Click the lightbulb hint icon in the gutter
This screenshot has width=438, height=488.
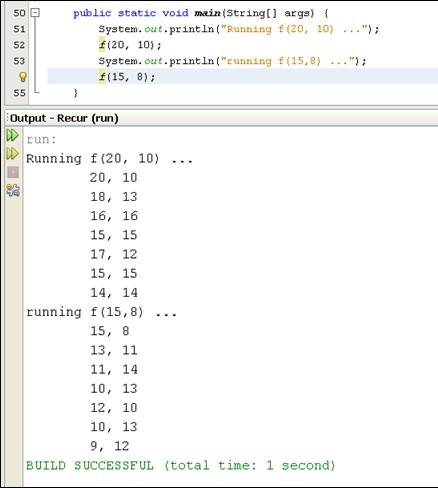coord(22,77)
